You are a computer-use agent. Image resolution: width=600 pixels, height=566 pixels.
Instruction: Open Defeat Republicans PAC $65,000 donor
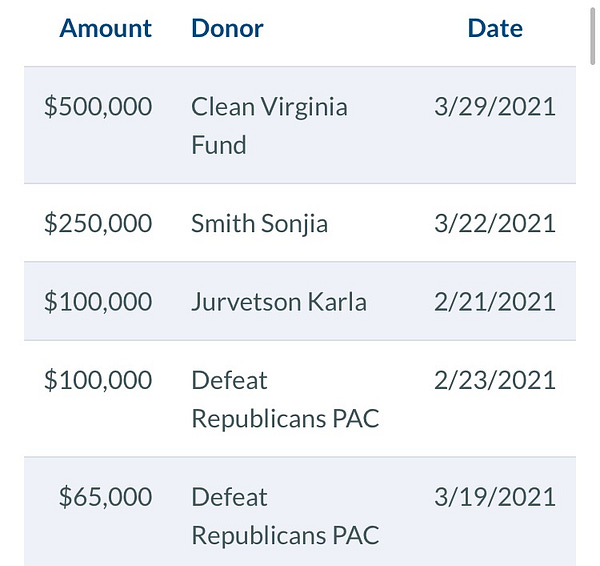click(x=285, y=516)
